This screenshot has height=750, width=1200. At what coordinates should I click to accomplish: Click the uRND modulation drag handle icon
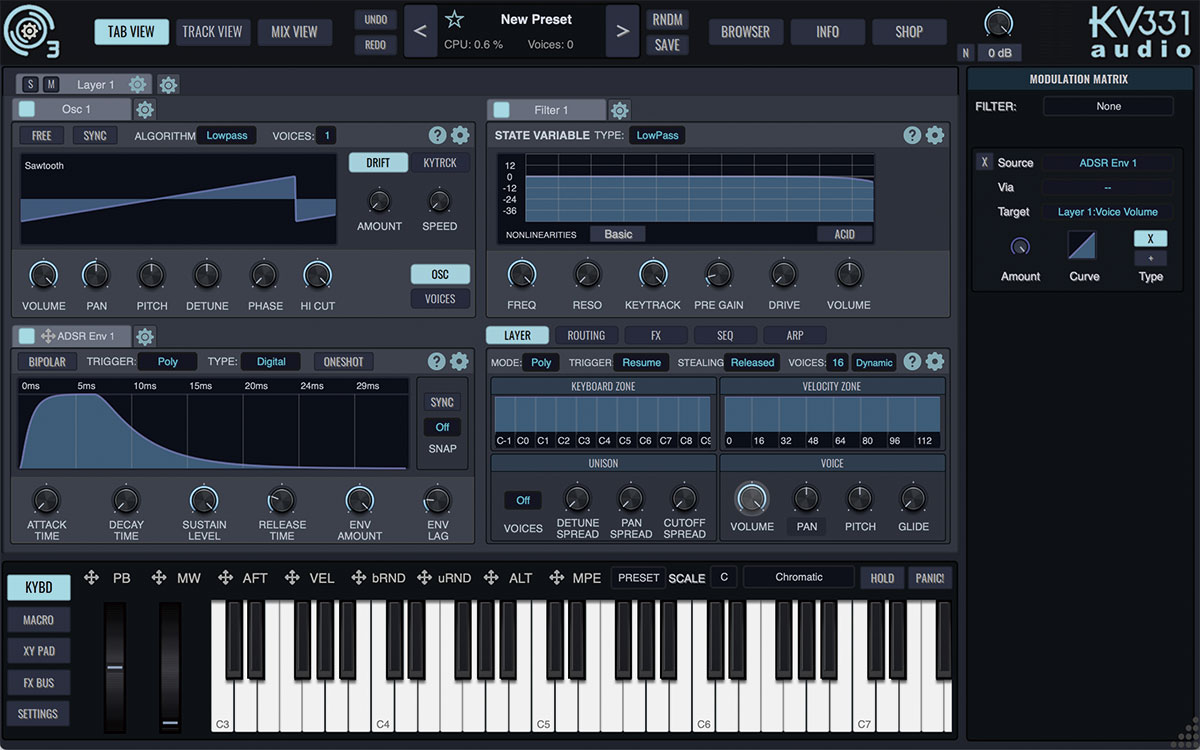click(x=424, y=578)
